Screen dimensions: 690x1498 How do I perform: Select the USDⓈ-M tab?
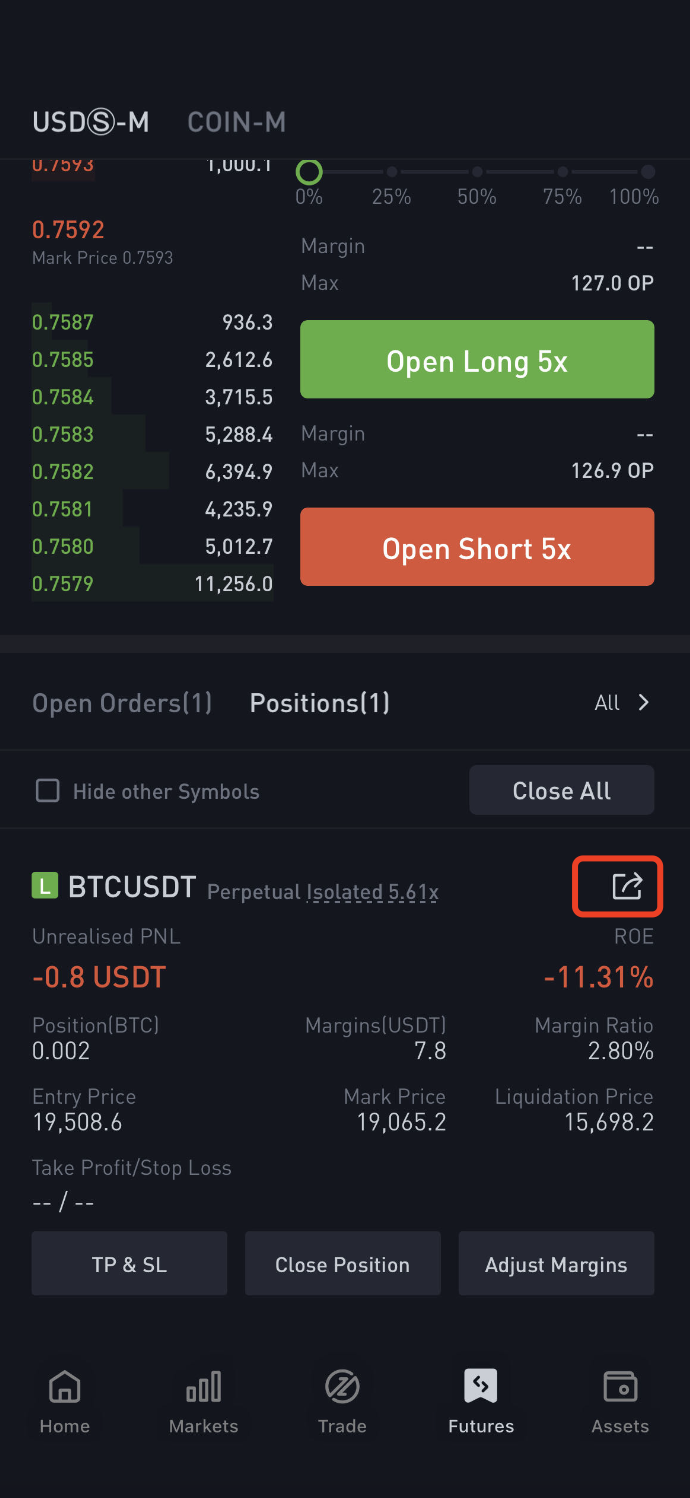91,122
